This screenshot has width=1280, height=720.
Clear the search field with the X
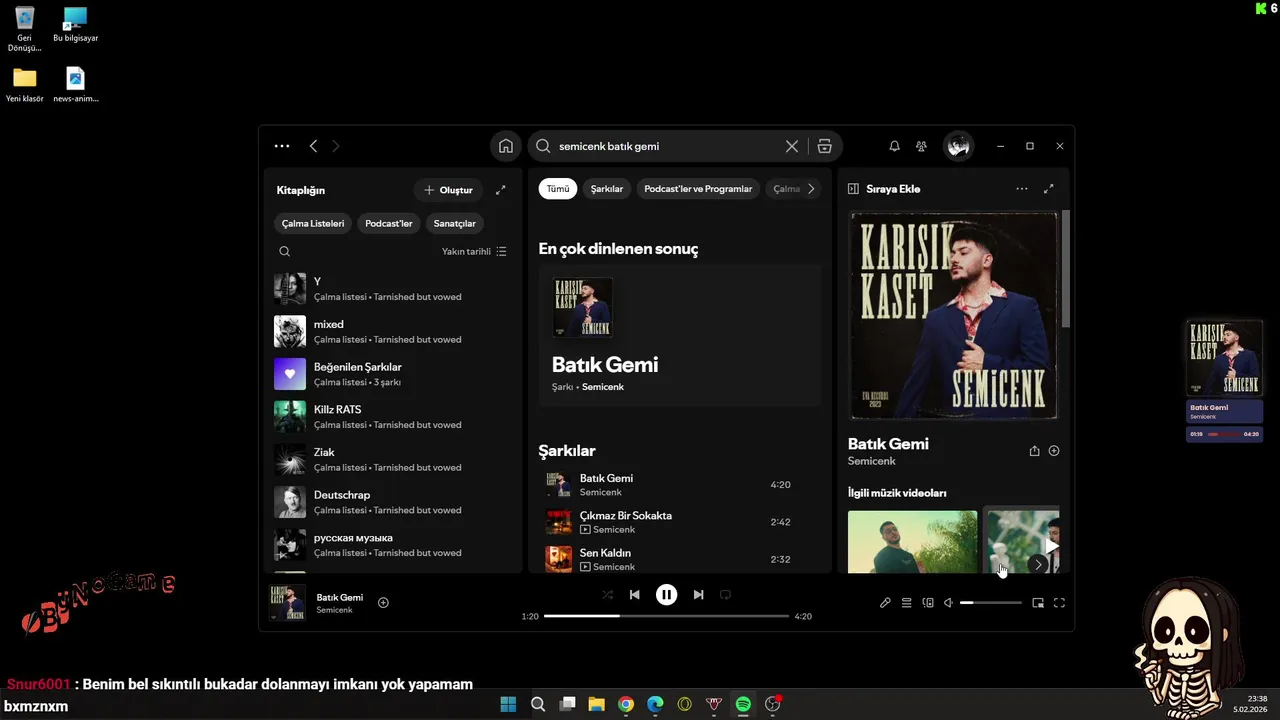click(x=792, y=146)
